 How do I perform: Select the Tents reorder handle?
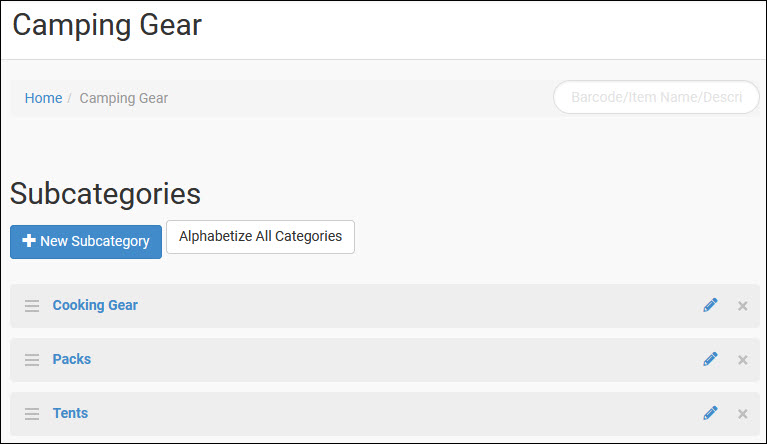click(32, 414)
